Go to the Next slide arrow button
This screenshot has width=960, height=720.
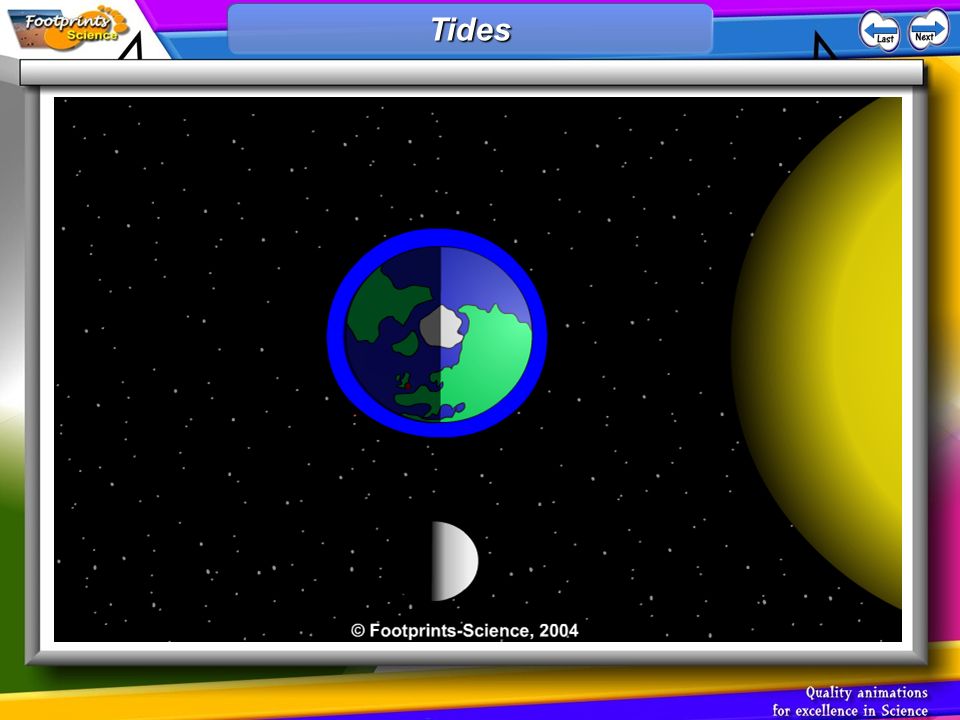coord(928,29)
